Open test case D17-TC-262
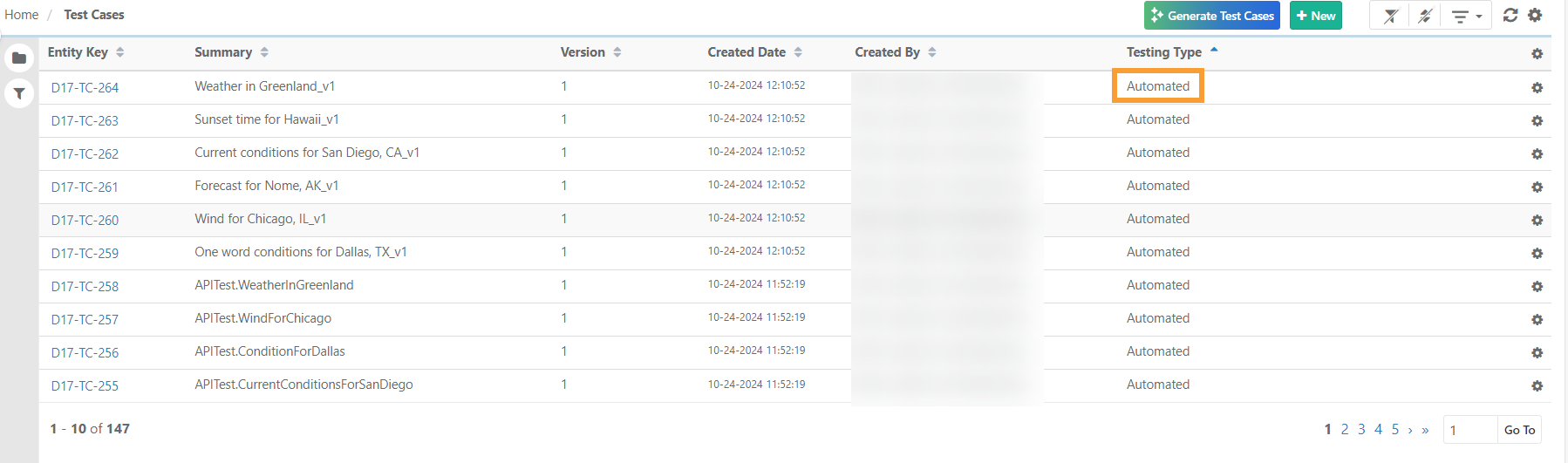 [85, 153]
